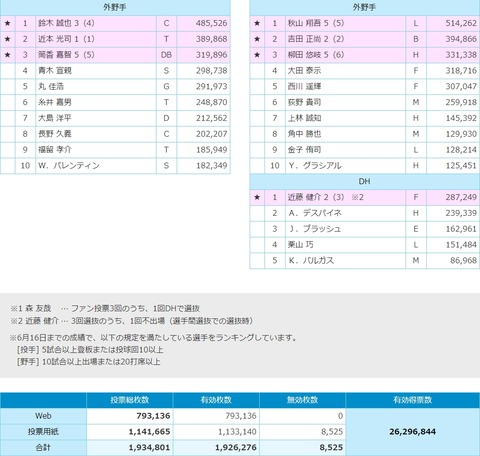Select player name 糸井 嘉男
Image resolution: width=480 pixels, height=456 pixels.
[55, 102]
